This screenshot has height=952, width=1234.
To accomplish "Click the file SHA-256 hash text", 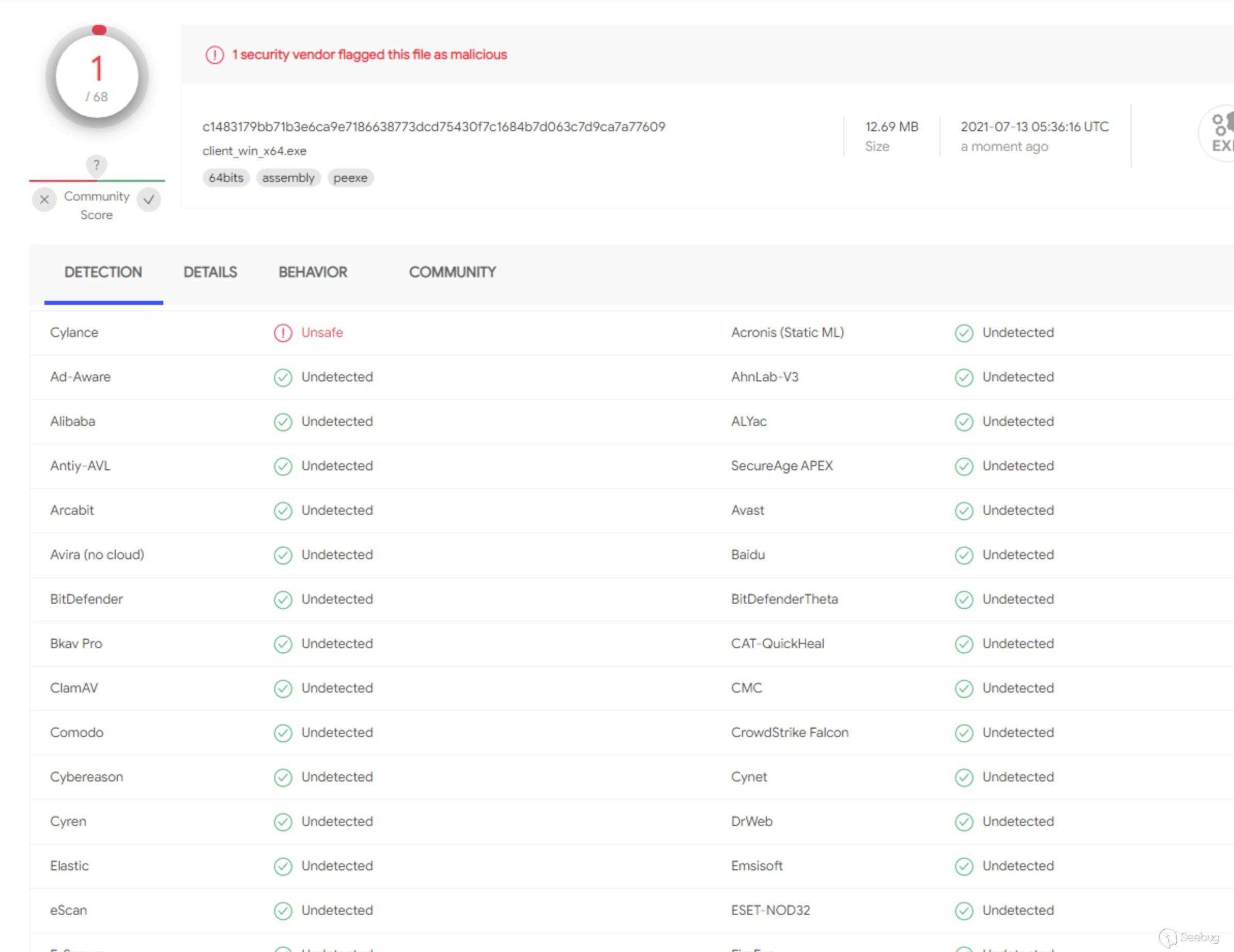I will point(434,127).
